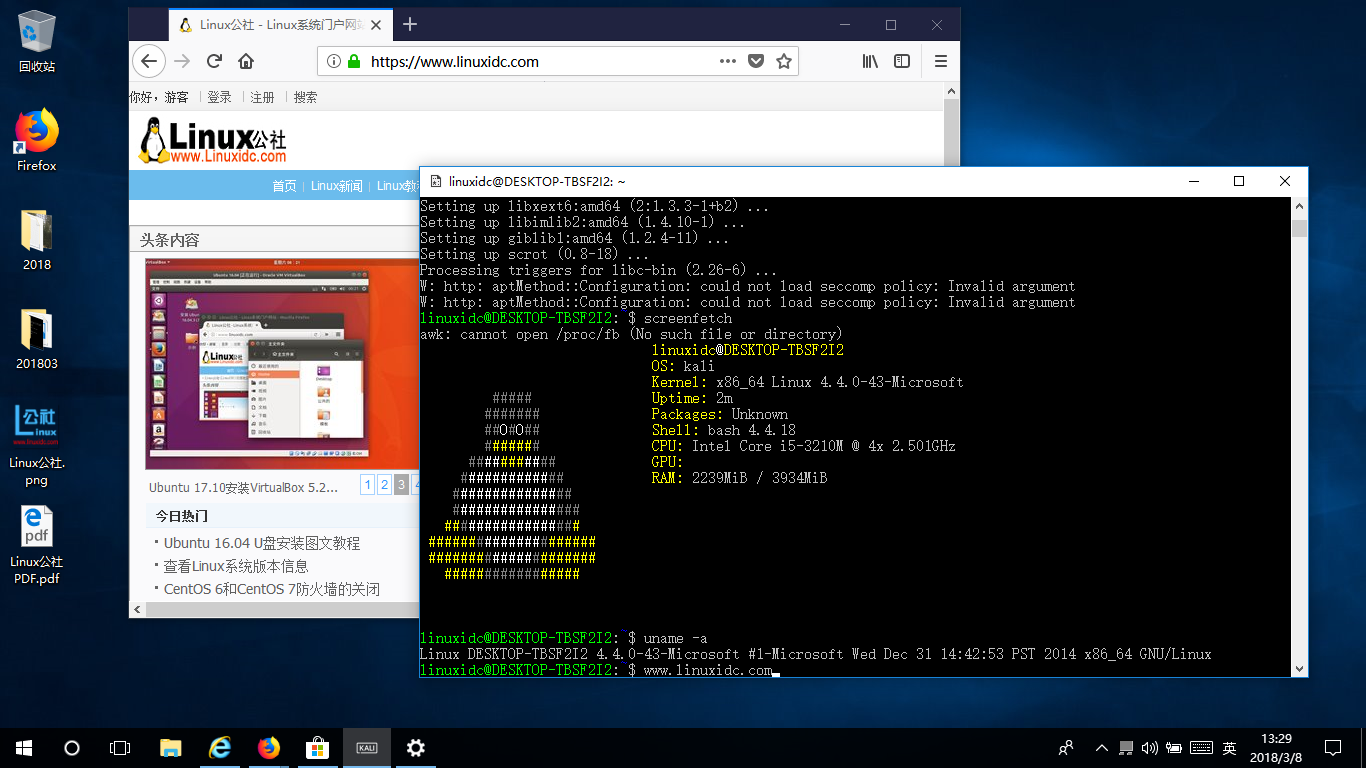The height and width of the screenshot is (768, 1366).
Task: Select Linux公社.png desktop file
Action: tap(37, 445)
